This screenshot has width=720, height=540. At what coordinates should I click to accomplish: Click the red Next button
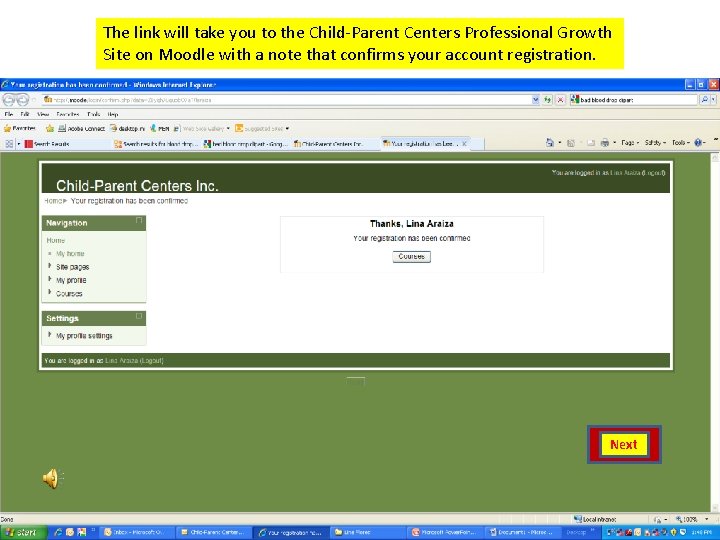pos(624,444)
